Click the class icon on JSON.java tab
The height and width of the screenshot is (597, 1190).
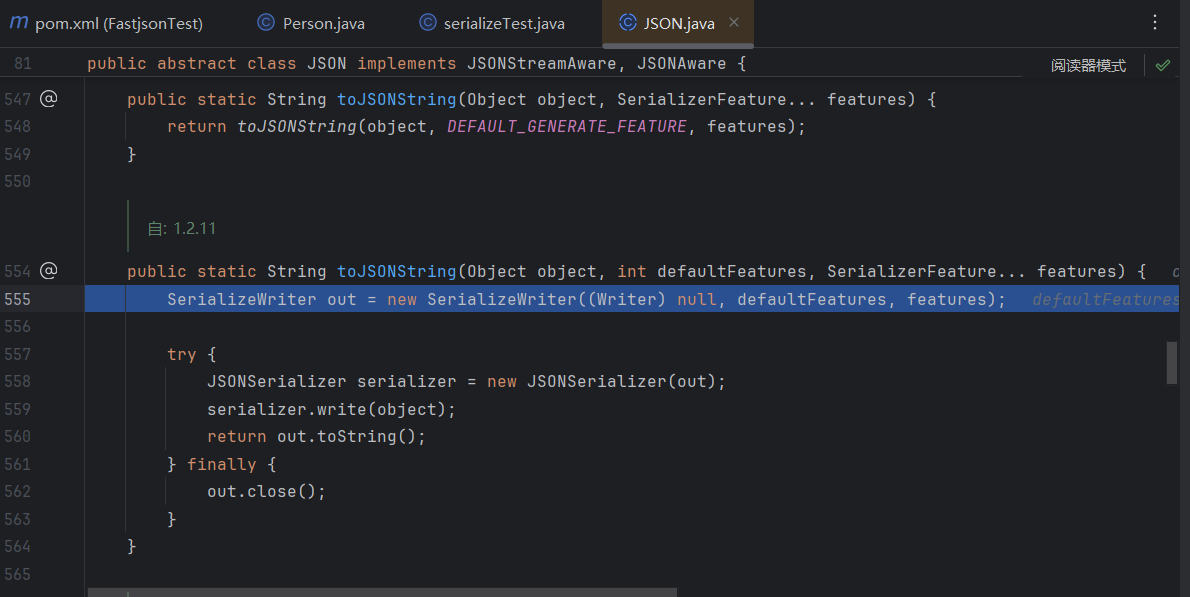click(627, 23)
